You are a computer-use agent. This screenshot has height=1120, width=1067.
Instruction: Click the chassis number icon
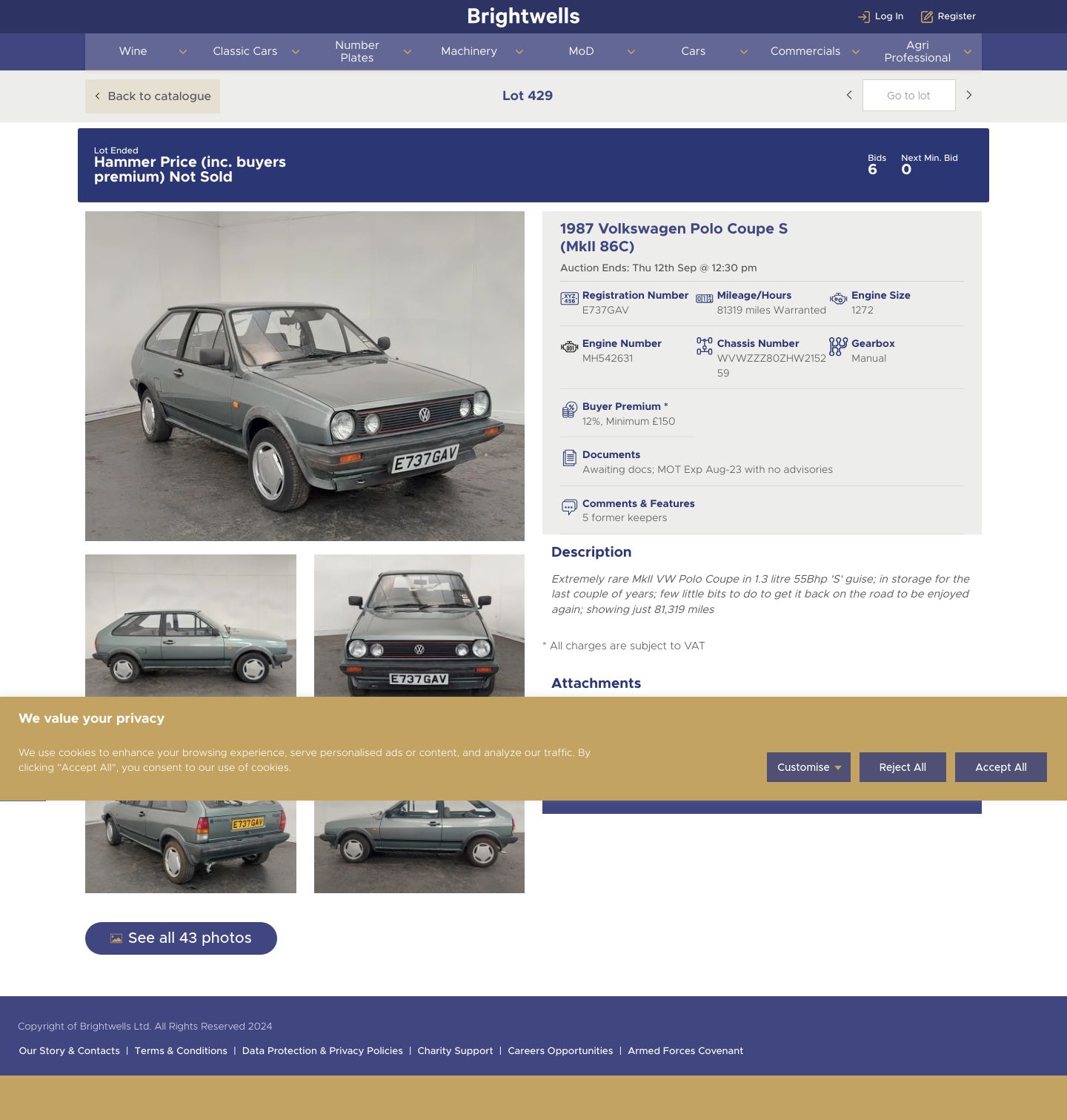pos(704,346)
